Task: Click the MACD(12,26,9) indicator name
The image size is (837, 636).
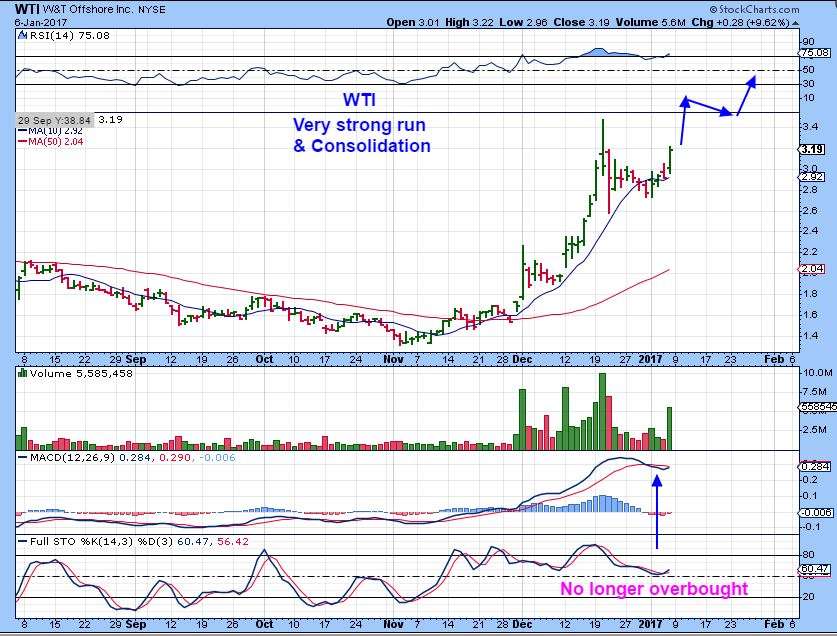Action: pos(72,458)
